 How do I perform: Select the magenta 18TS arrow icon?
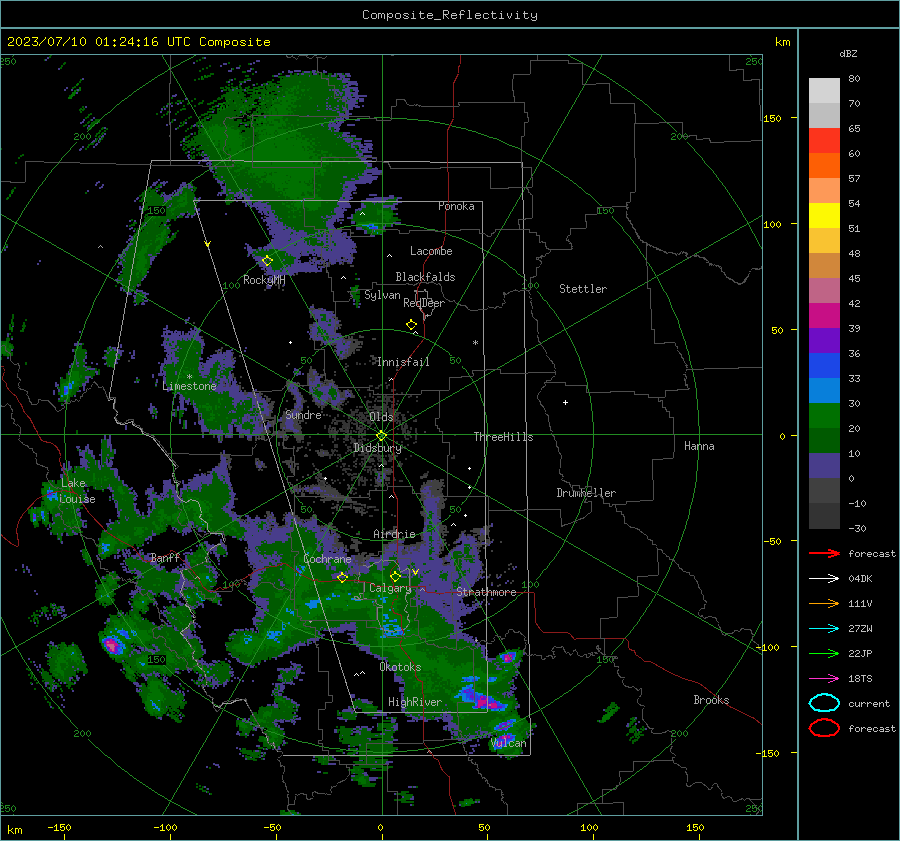point(824,679)
